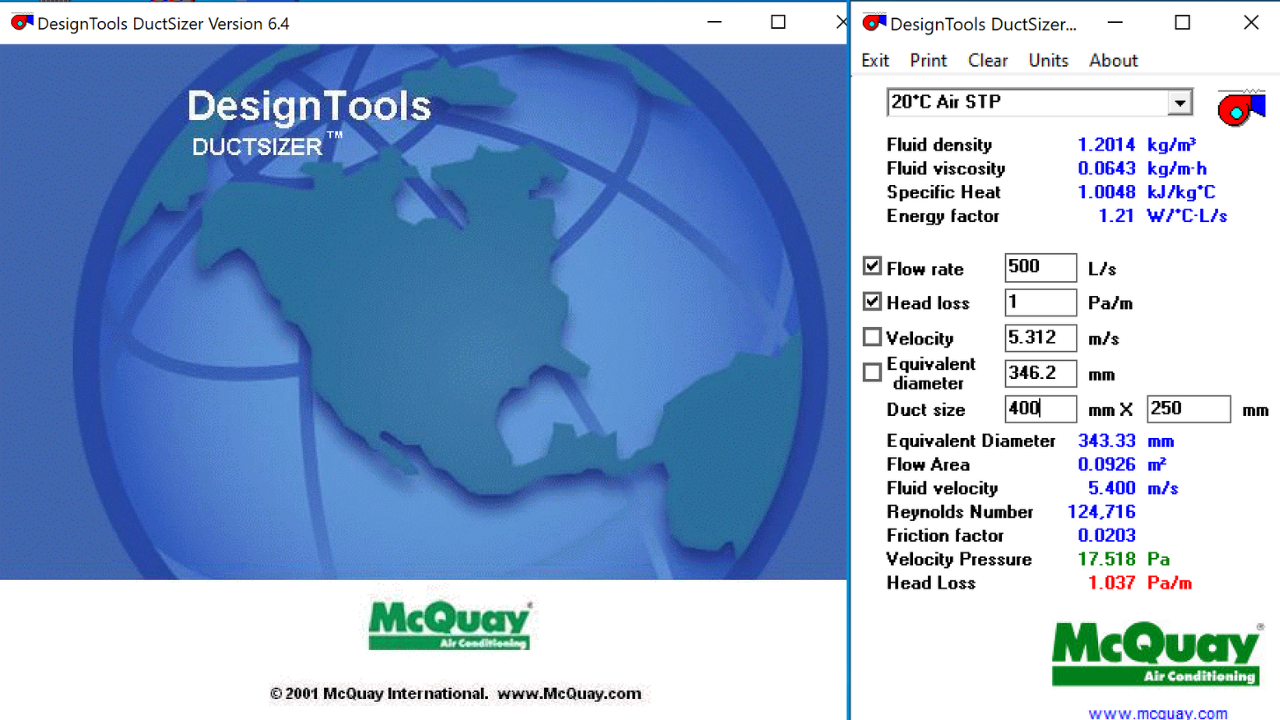Open the www.mcquay.com link in the calculator window
The width and height of the screenshot is (1280, 720).
tap(1158, 713)
